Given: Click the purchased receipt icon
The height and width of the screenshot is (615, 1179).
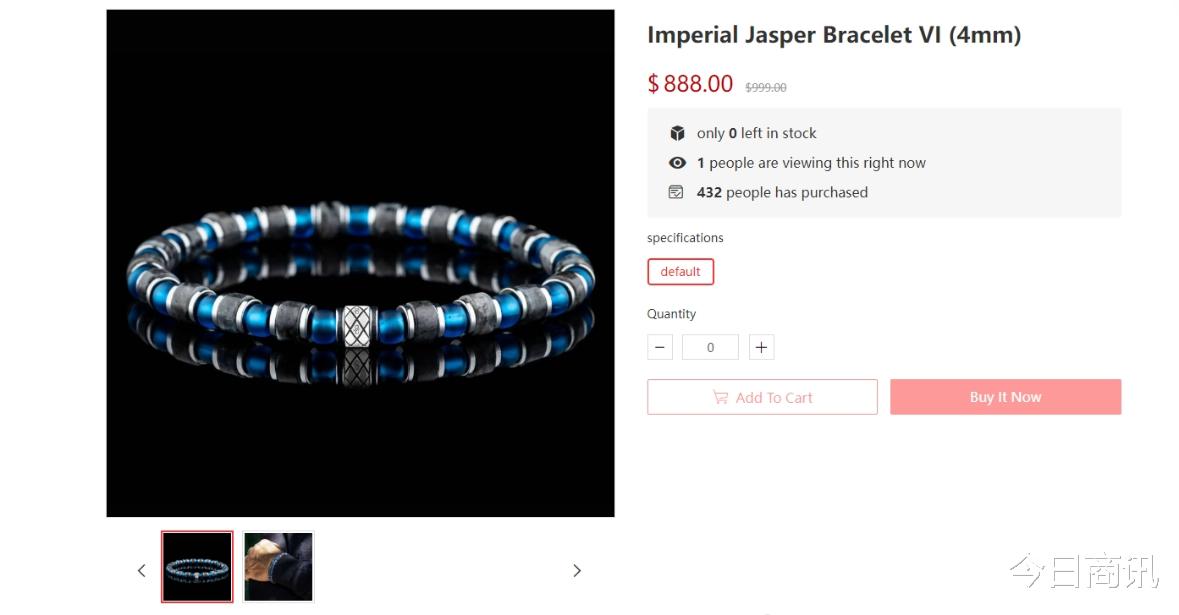Looking at the screenshot, I should (x=676, y=192).
